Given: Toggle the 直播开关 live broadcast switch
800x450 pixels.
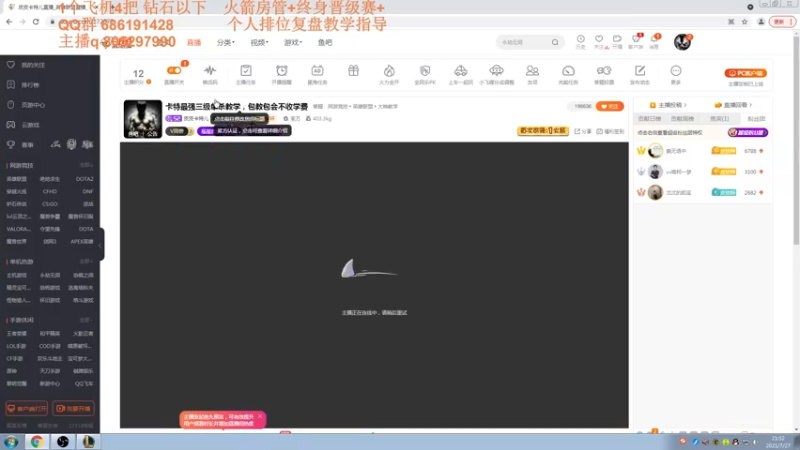Looking at the screenshot, I should (174, 71).
